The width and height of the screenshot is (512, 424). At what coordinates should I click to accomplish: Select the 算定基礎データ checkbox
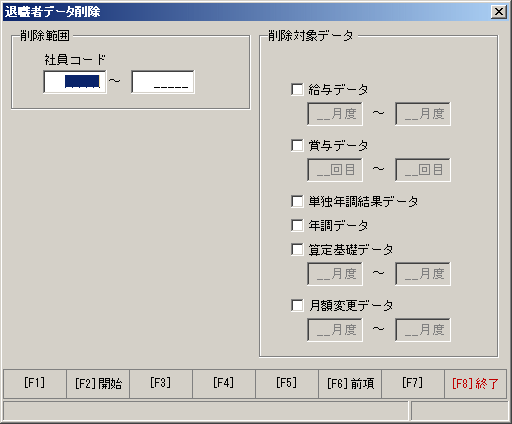[297, 249]
